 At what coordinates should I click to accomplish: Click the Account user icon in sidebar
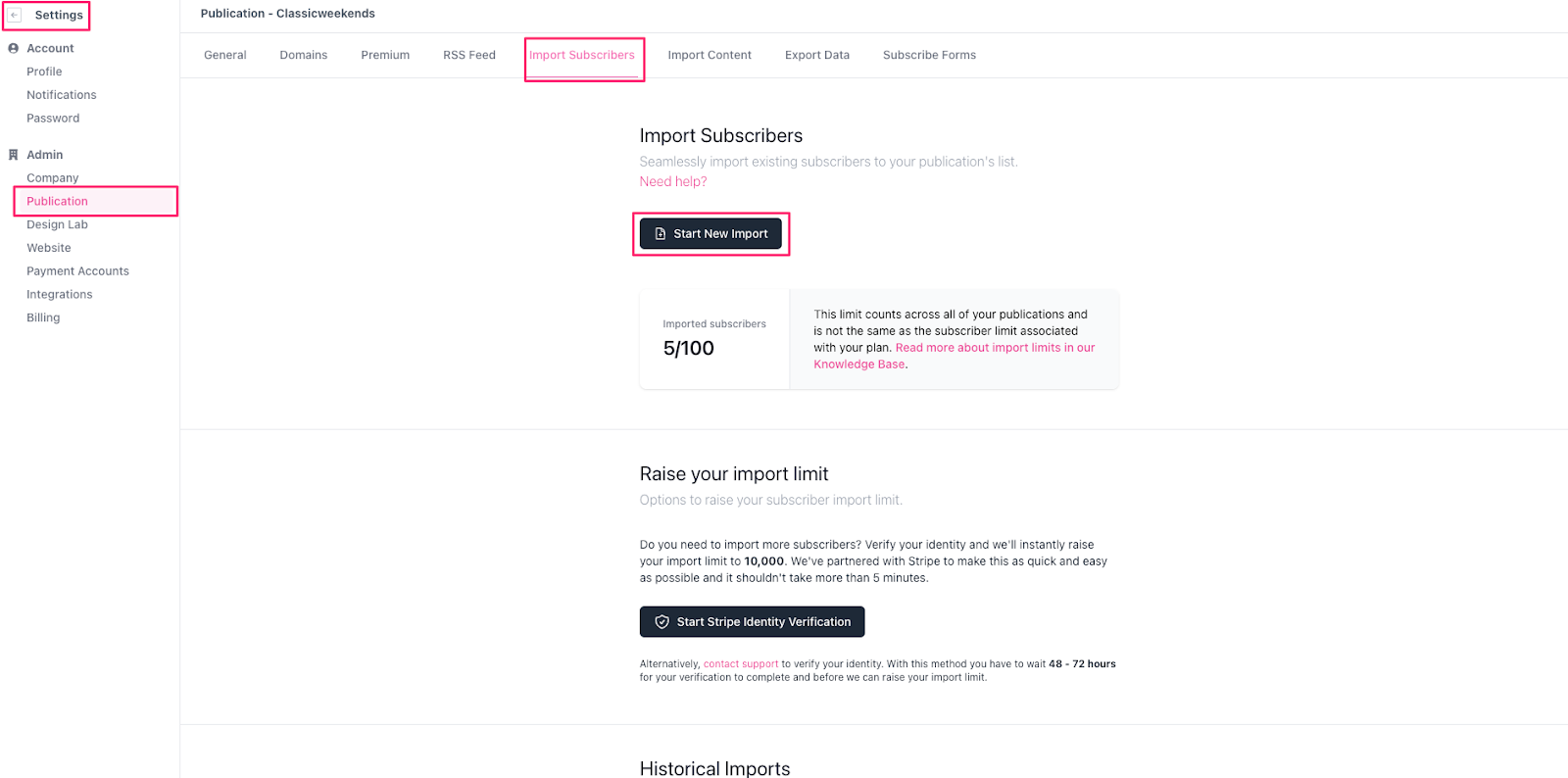point(14,48)
